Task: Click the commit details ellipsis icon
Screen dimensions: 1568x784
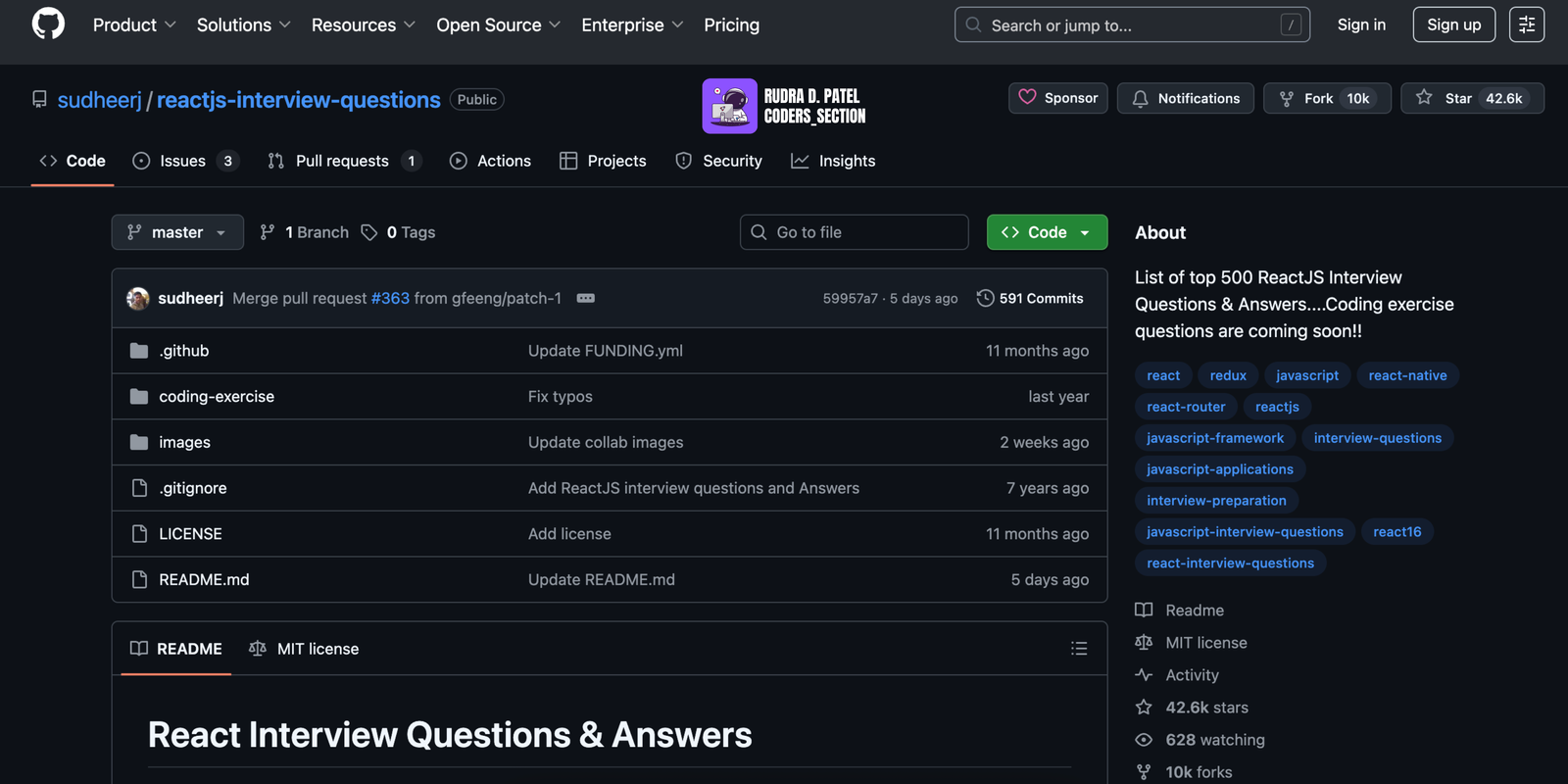Action: [x=585, y=298]
